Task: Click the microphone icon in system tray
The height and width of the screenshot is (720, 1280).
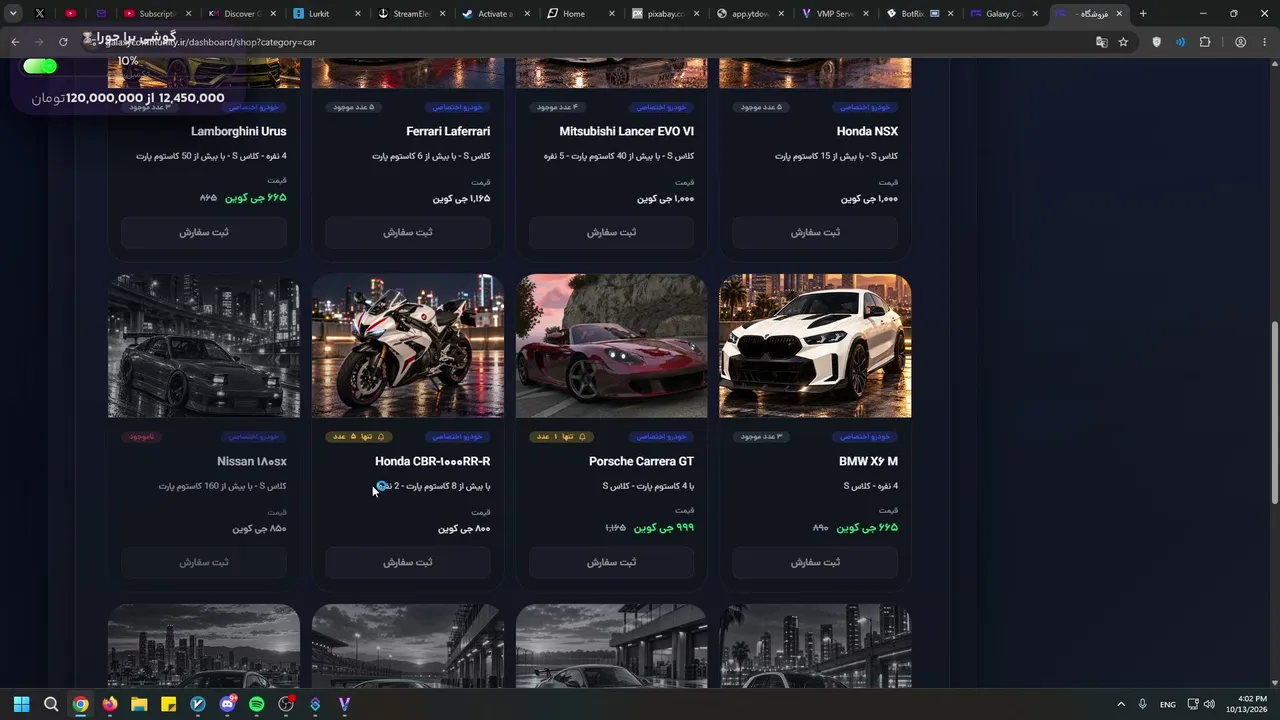Action: [x=1142, y=704]
